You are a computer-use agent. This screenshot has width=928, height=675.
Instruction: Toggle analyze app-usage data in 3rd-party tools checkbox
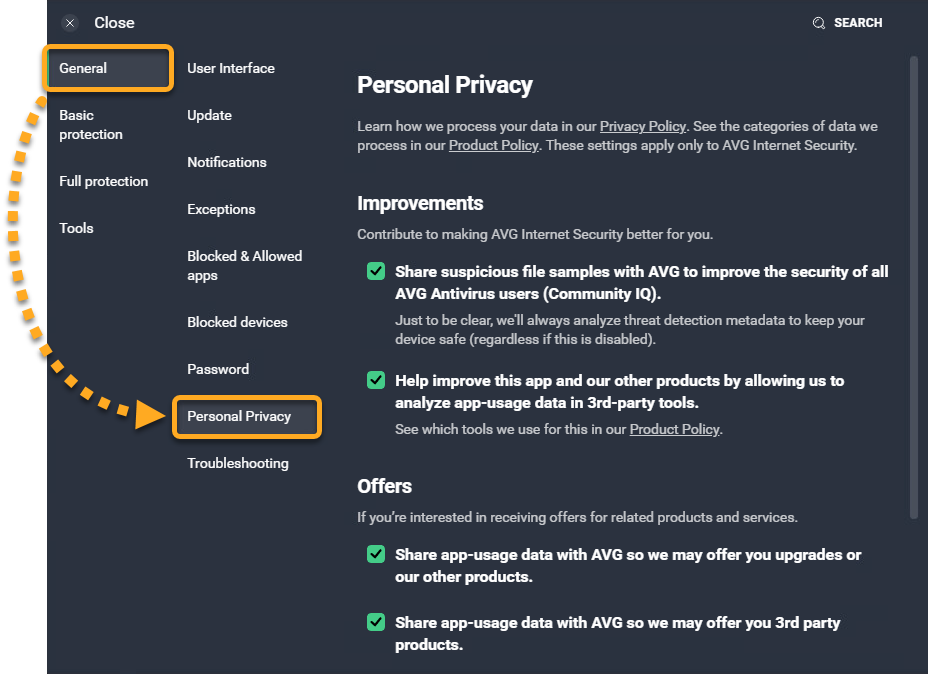(376, 380)
